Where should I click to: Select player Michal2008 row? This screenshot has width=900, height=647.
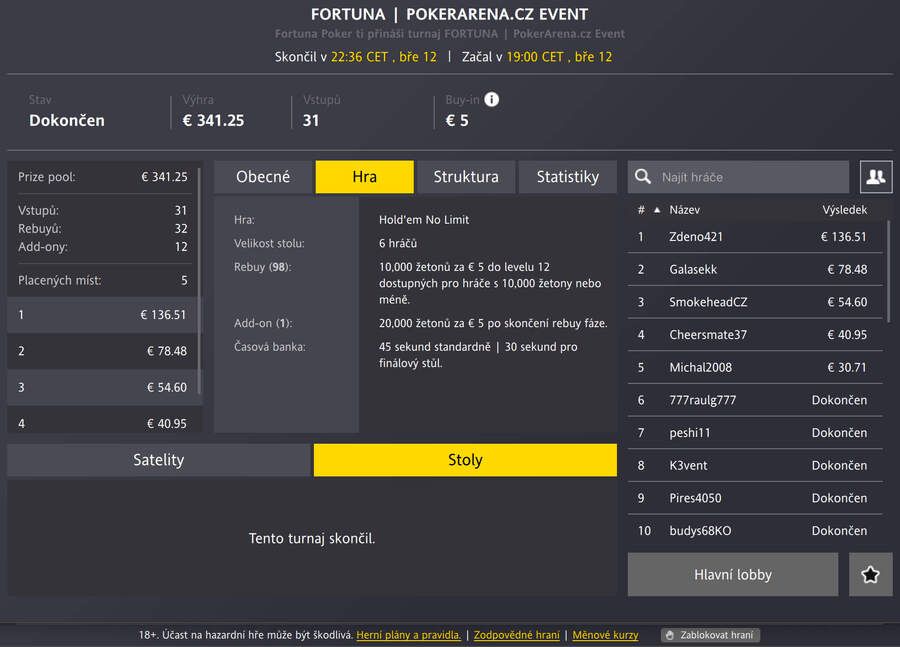coord(755,367)
